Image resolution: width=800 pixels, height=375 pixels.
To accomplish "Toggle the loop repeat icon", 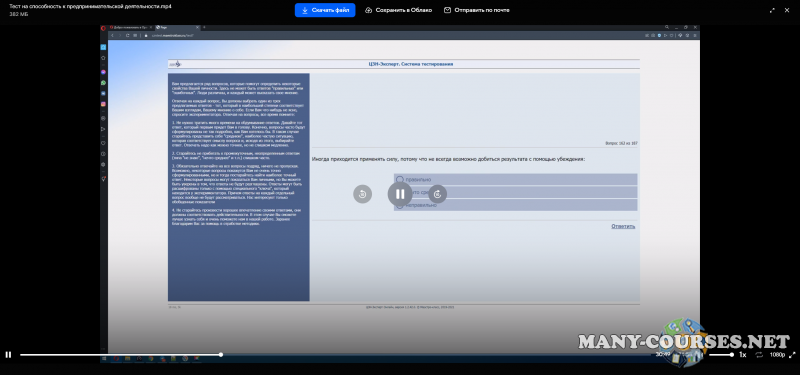I will click(759, 355).
